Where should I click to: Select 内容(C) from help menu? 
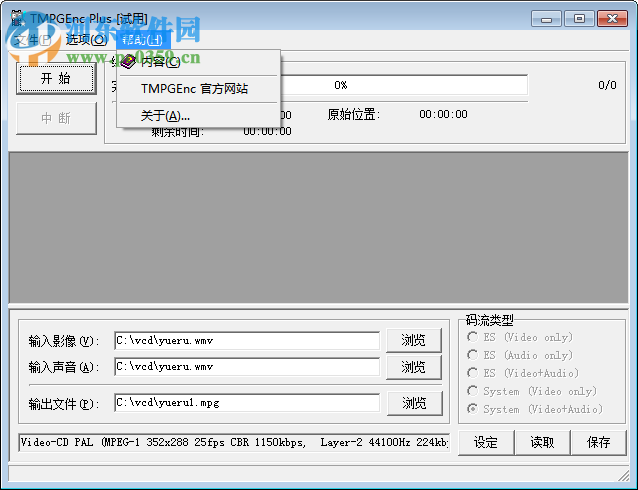[x=199, y=62]
